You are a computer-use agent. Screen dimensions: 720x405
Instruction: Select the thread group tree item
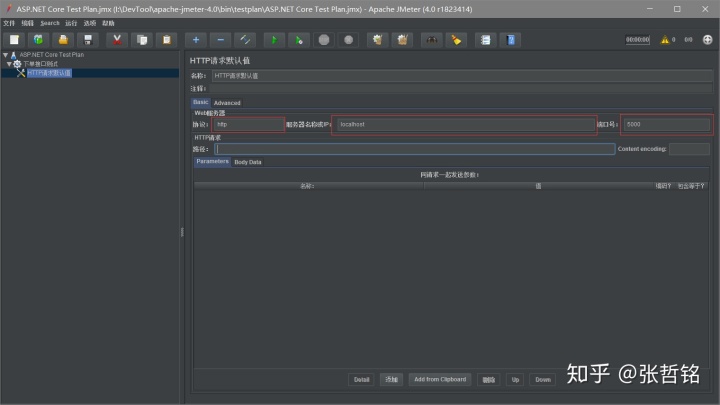(x=40, y=64)
